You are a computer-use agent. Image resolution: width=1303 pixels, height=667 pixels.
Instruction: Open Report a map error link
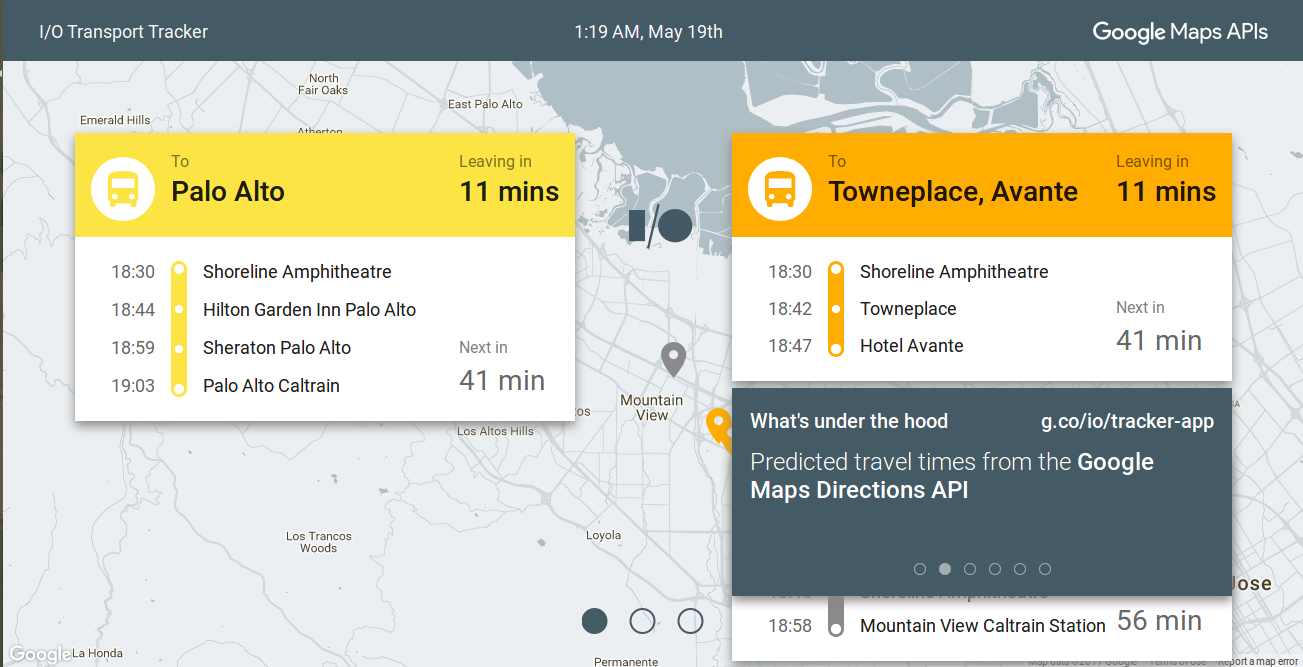(x=1259, y=662)
